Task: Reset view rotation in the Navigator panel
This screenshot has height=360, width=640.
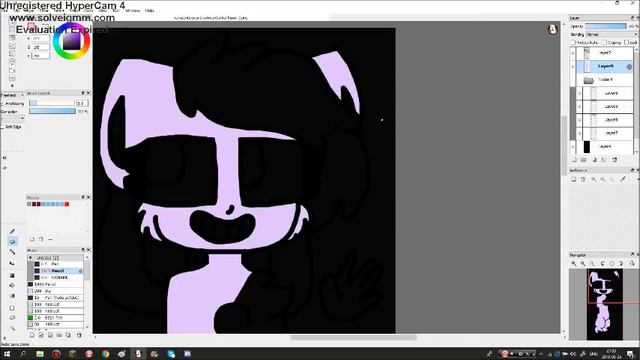Action: click(612, 264)
